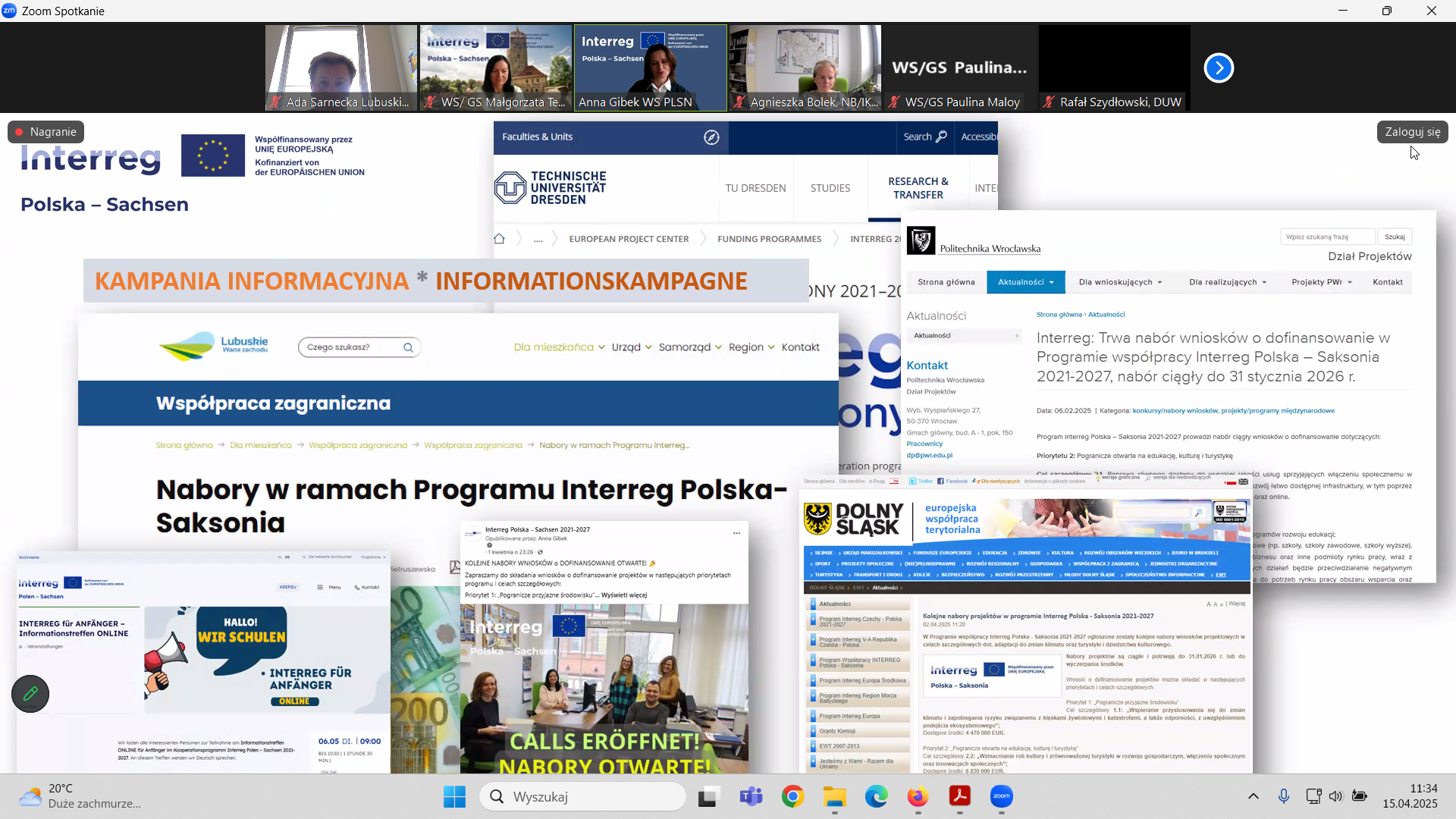The image size is (1456, 819).
Task: Click Kontakt tab on Politechnika page
Action: (x=1387, y=282)
